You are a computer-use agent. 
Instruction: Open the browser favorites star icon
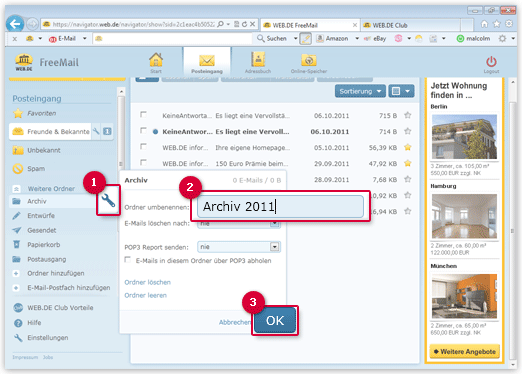click(x=497, y=24)
